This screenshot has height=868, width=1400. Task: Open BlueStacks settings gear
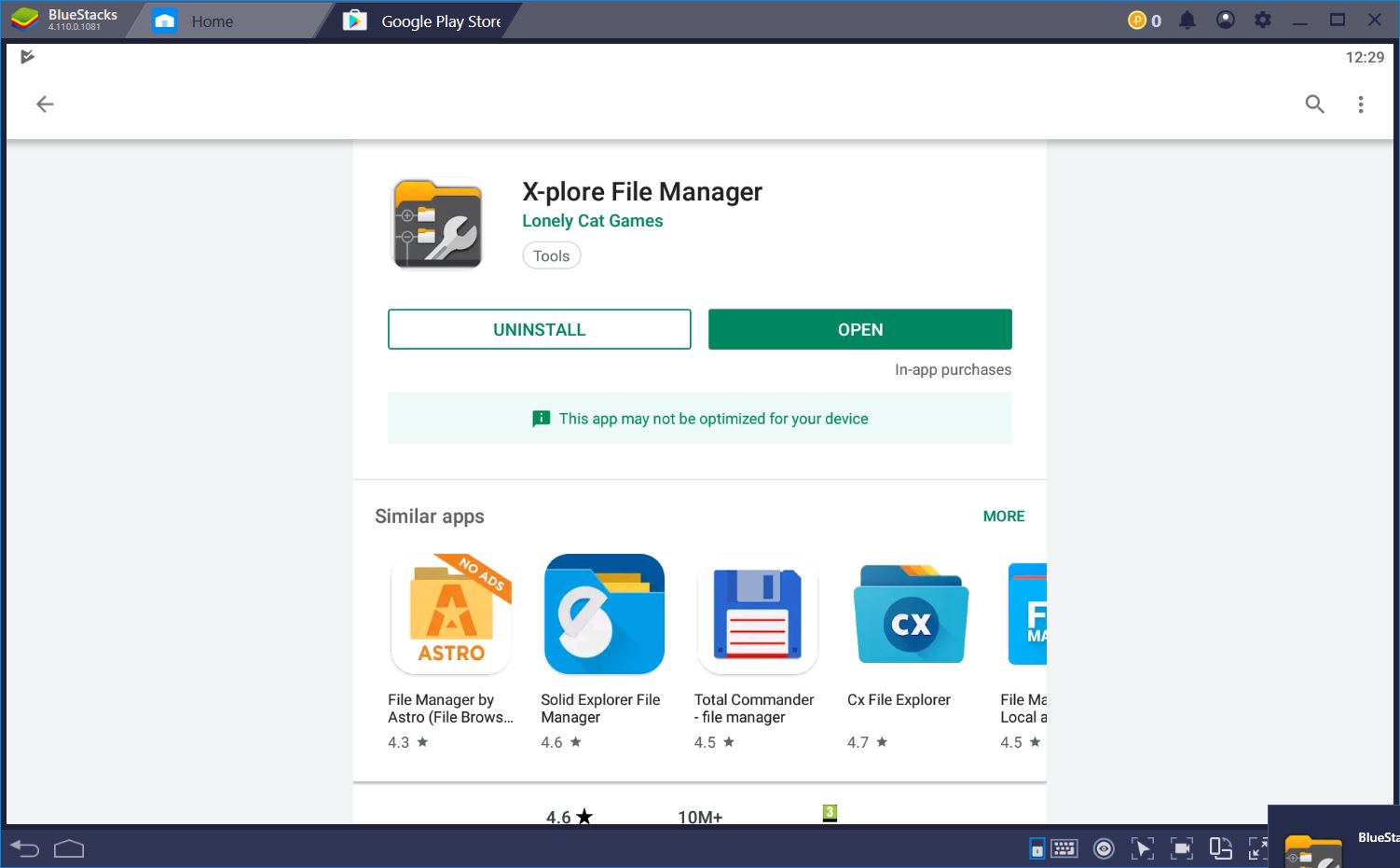[1262, 21]
